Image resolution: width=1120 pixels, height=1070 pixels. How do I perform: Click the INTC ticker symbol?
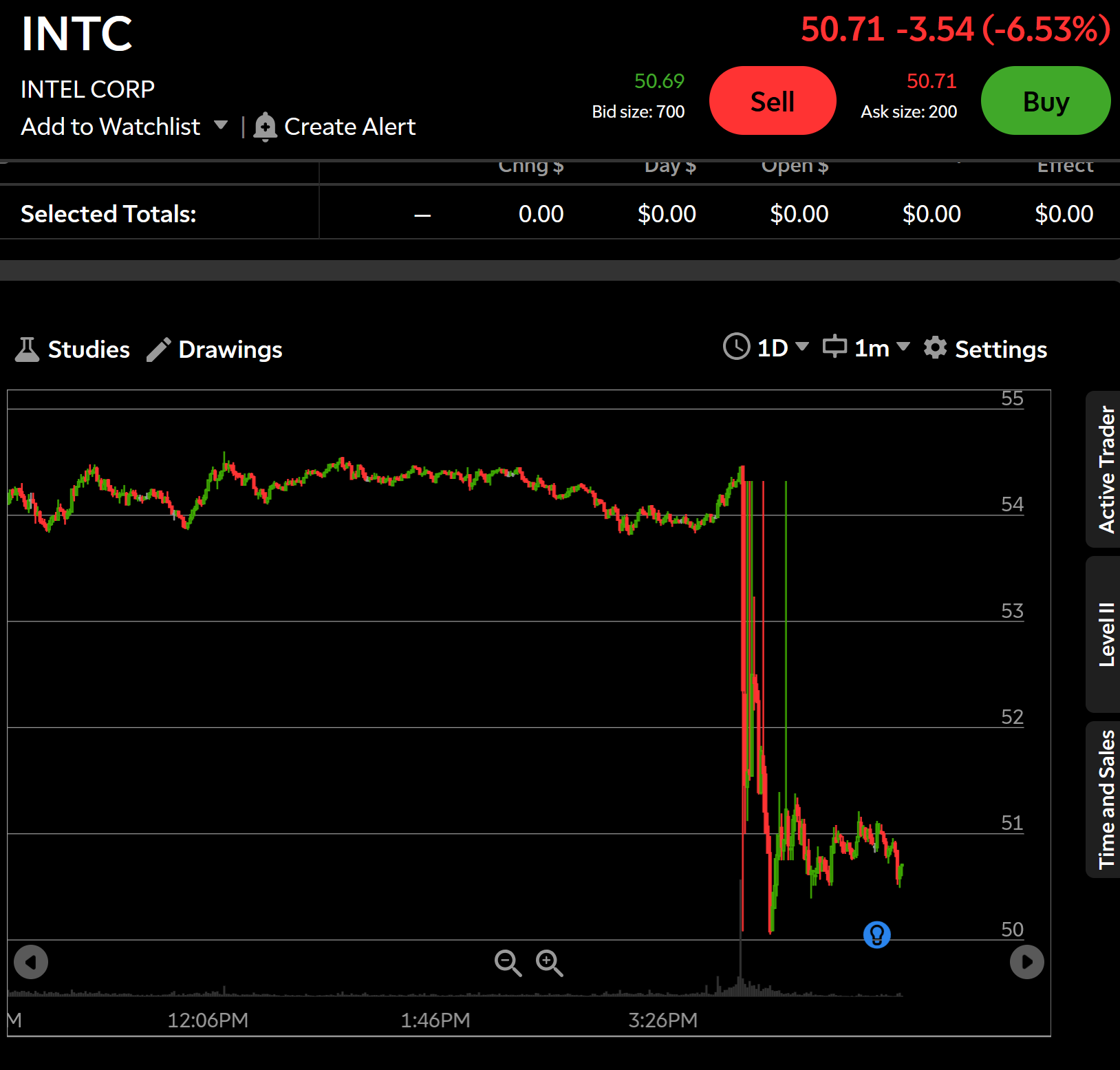tap(77, 34)
